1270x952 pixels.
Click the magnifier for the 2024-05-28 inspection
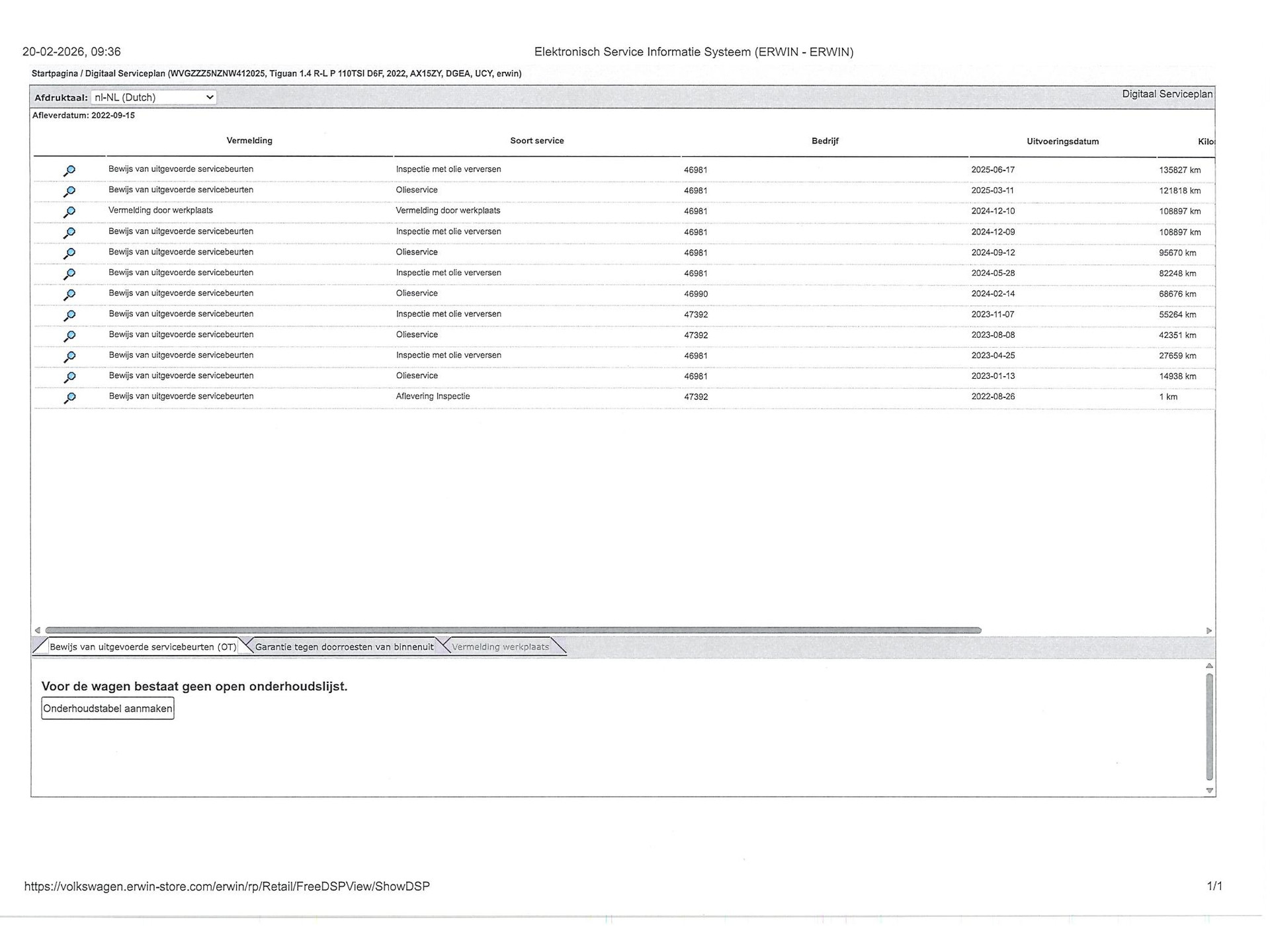pos(69,274)
